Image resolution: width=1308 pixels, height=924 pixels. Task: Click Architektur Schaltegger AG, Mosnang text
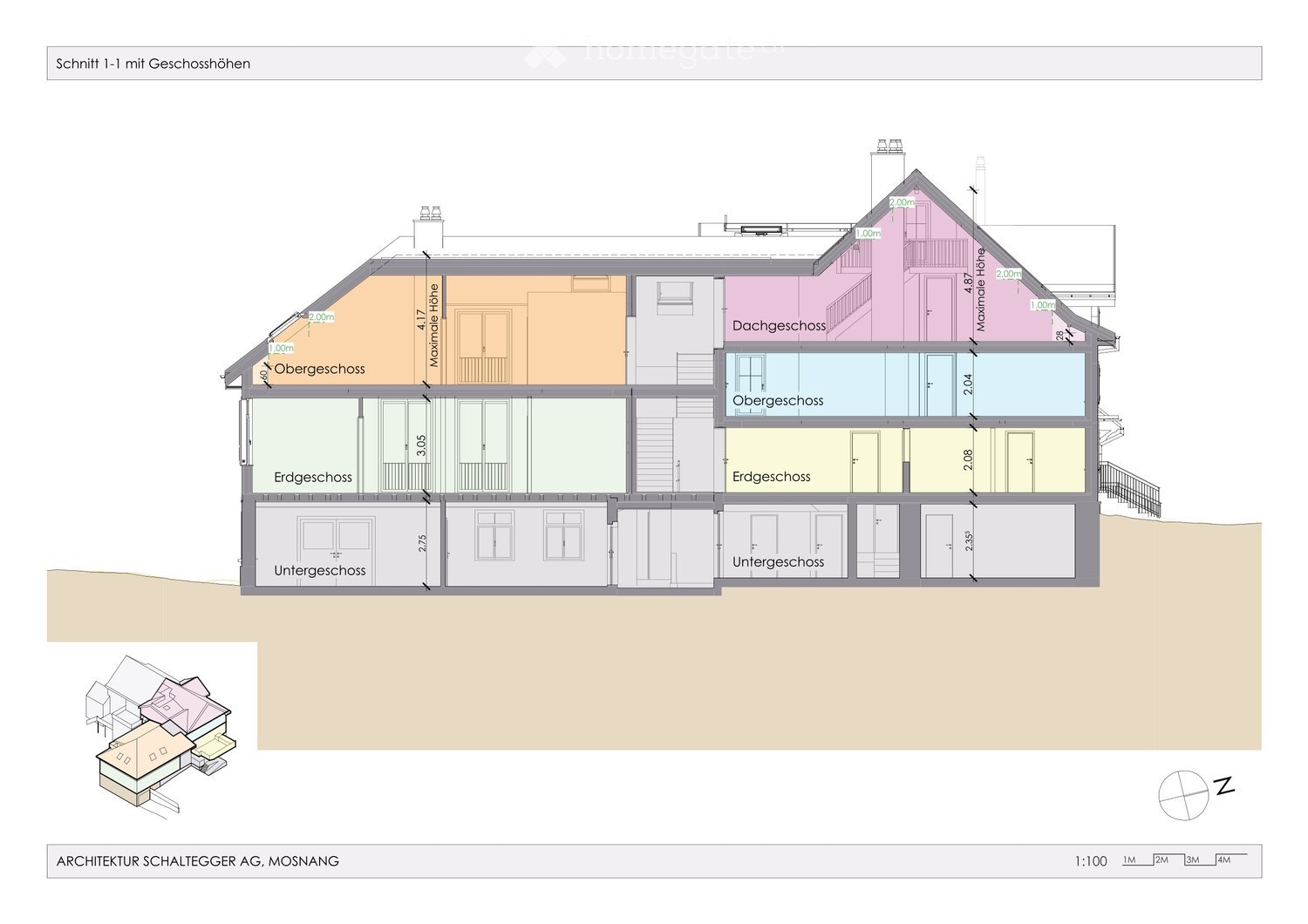(198, 861)
